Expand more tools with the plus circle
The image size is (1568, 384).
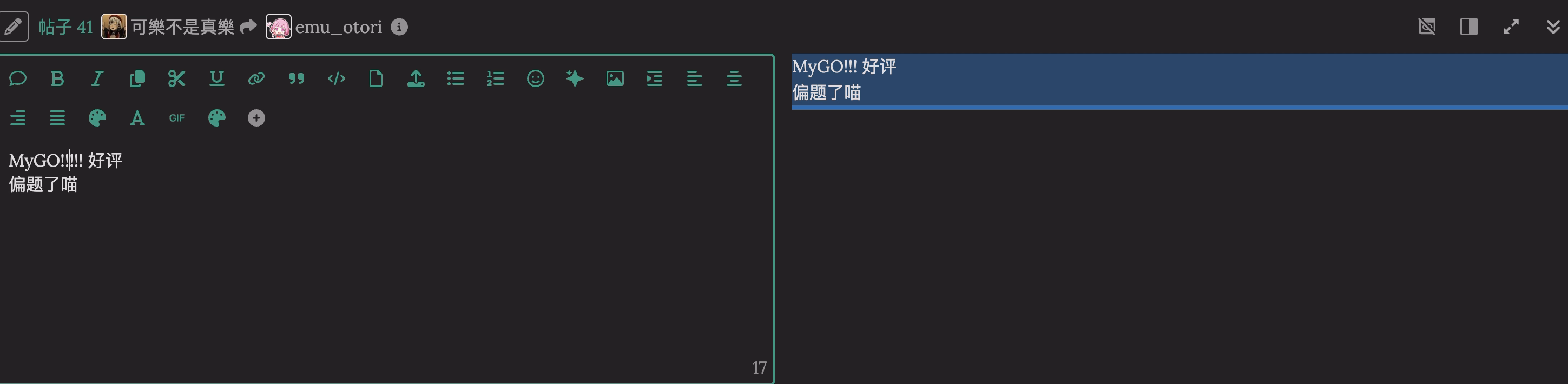(x=256, y=118)
